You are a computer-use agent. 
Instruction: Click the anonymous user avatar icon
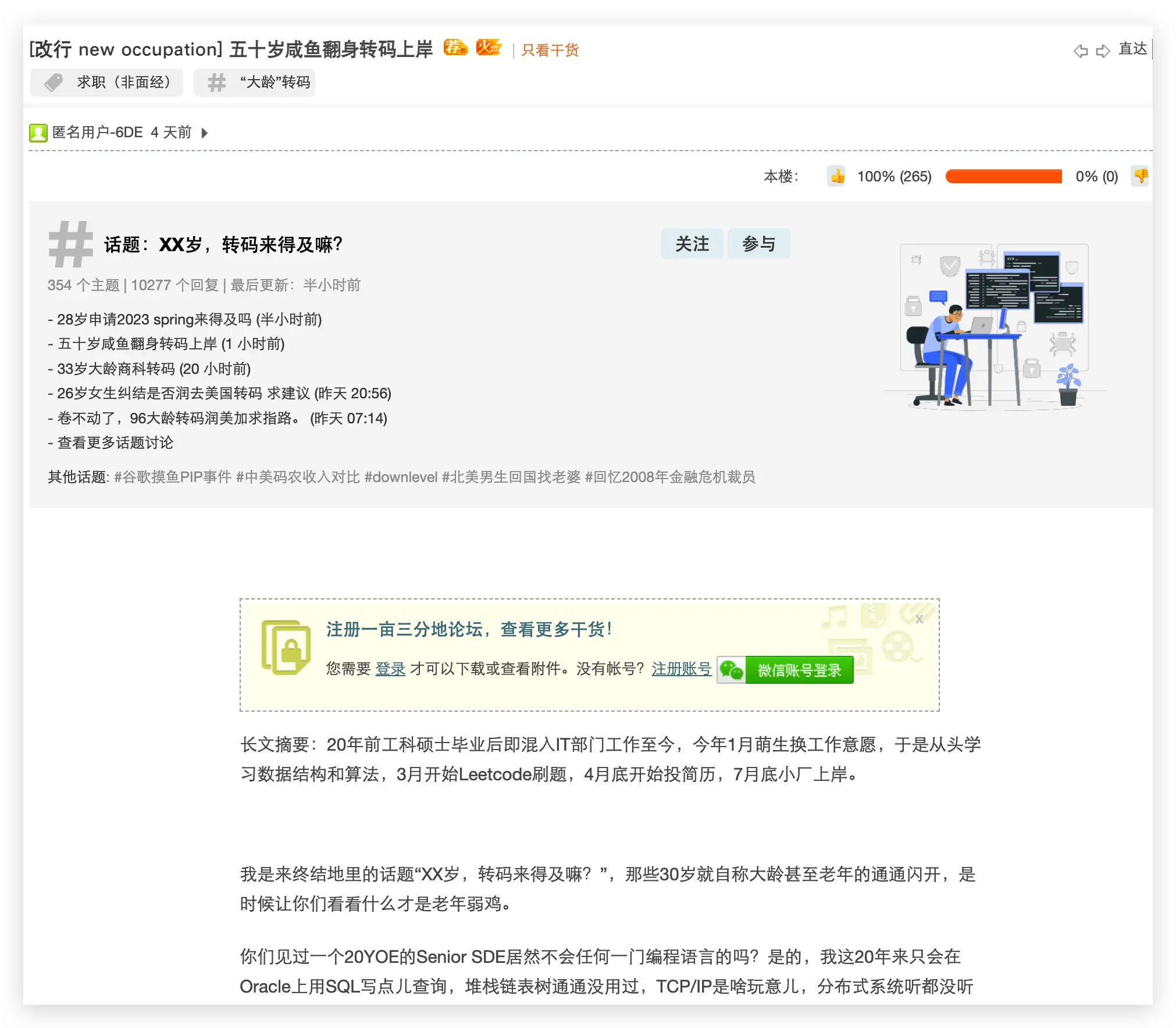pyautogui.click(x=38, y=133)
